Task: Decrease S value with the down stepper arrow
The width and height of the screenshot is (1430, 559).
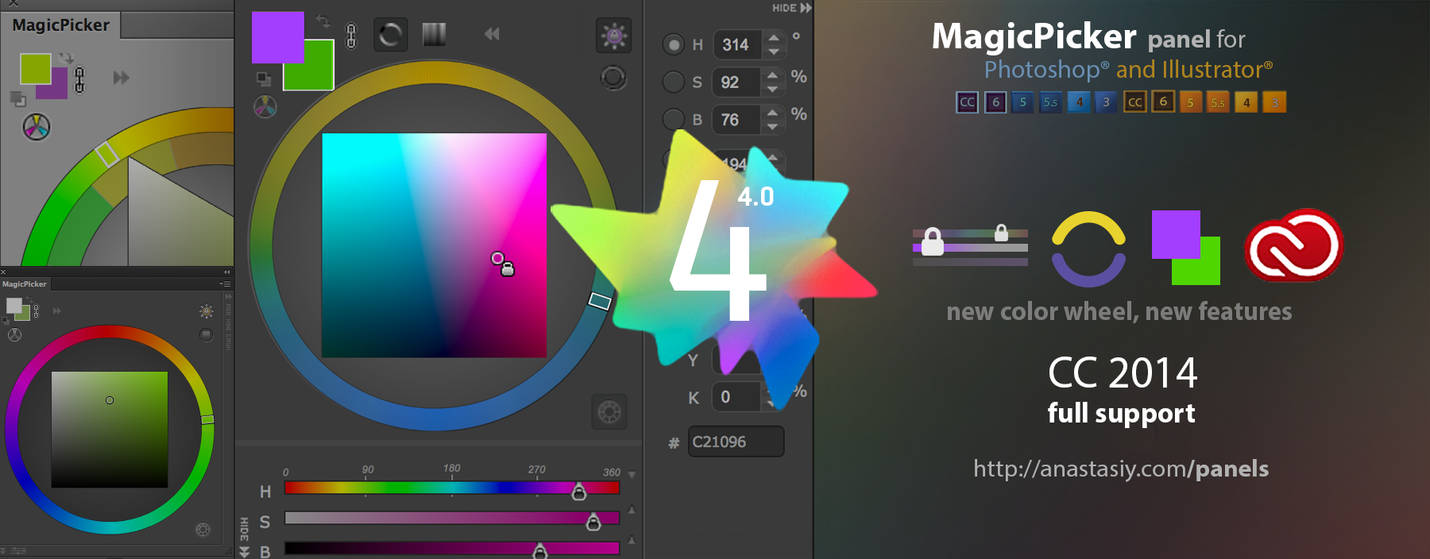Action: [772, 89]
